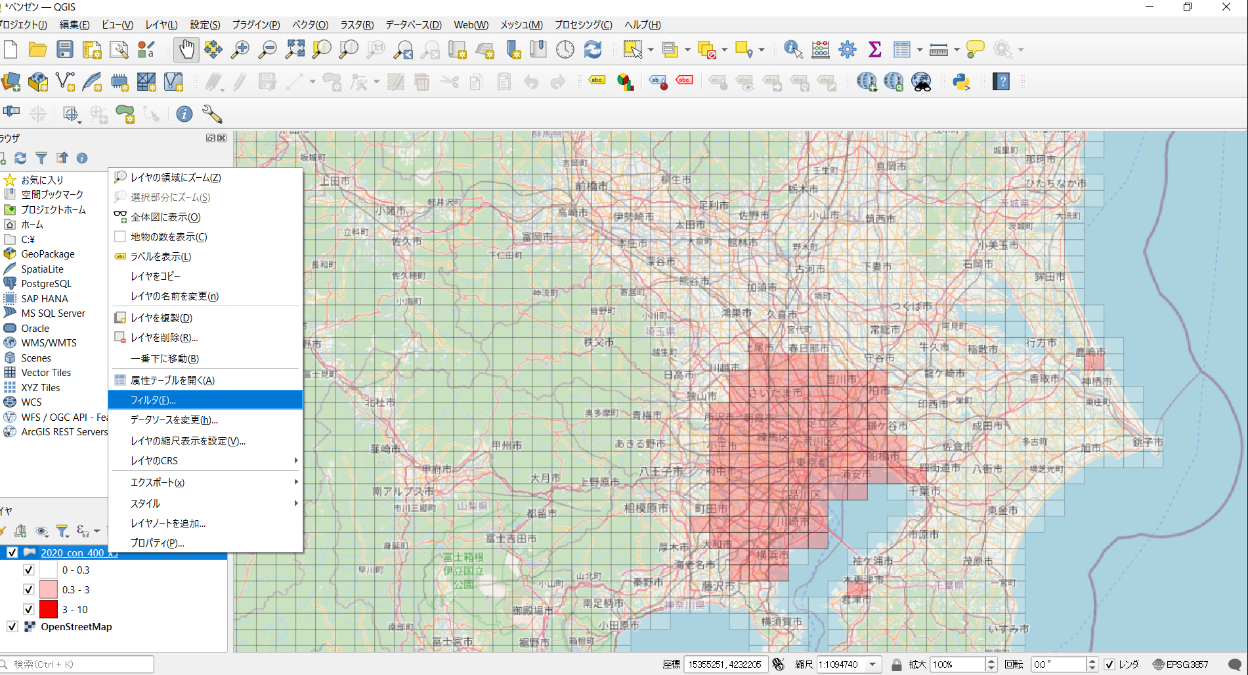Image resolution: width=1248 pixels, height=675 pixels.
Task: Choose レイヤを複製 in context menu
Action: click(205, 317)
